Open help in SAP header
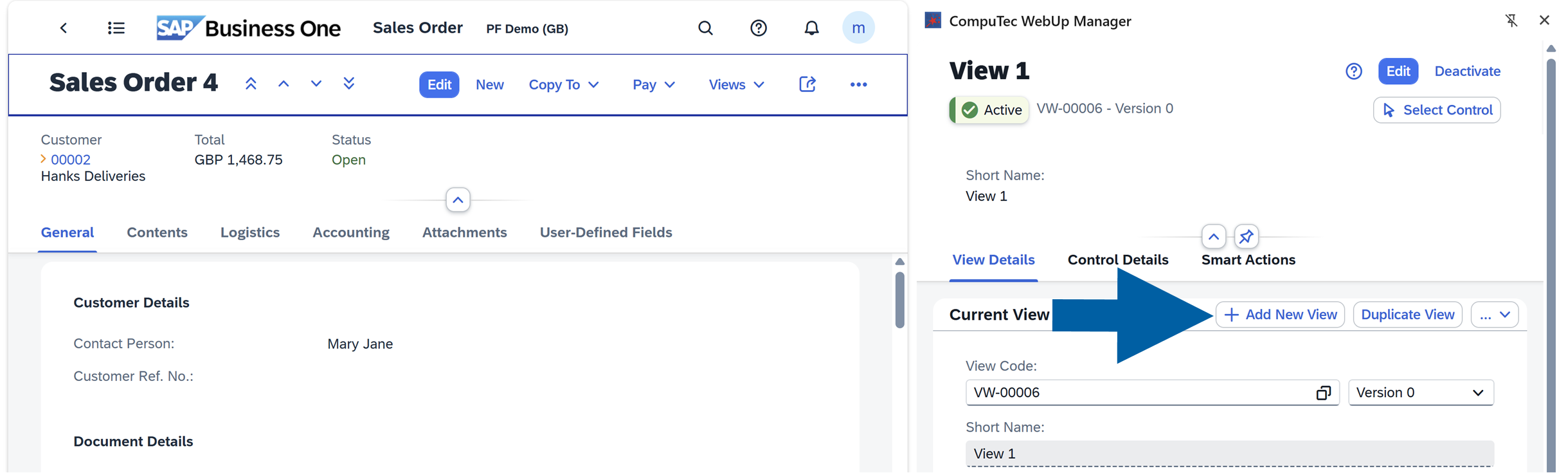 [x=759, y=28]
